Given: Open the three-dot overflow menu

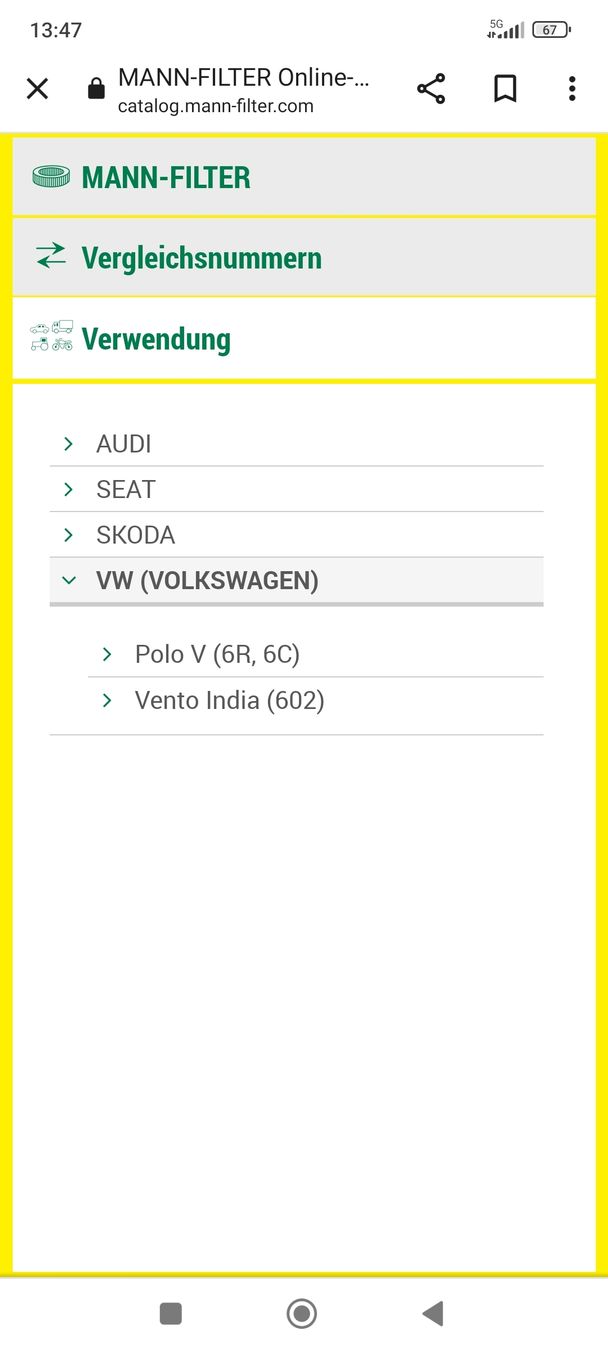Looking at the screenshot, I should pyautogui.click(x=572, y=89).
